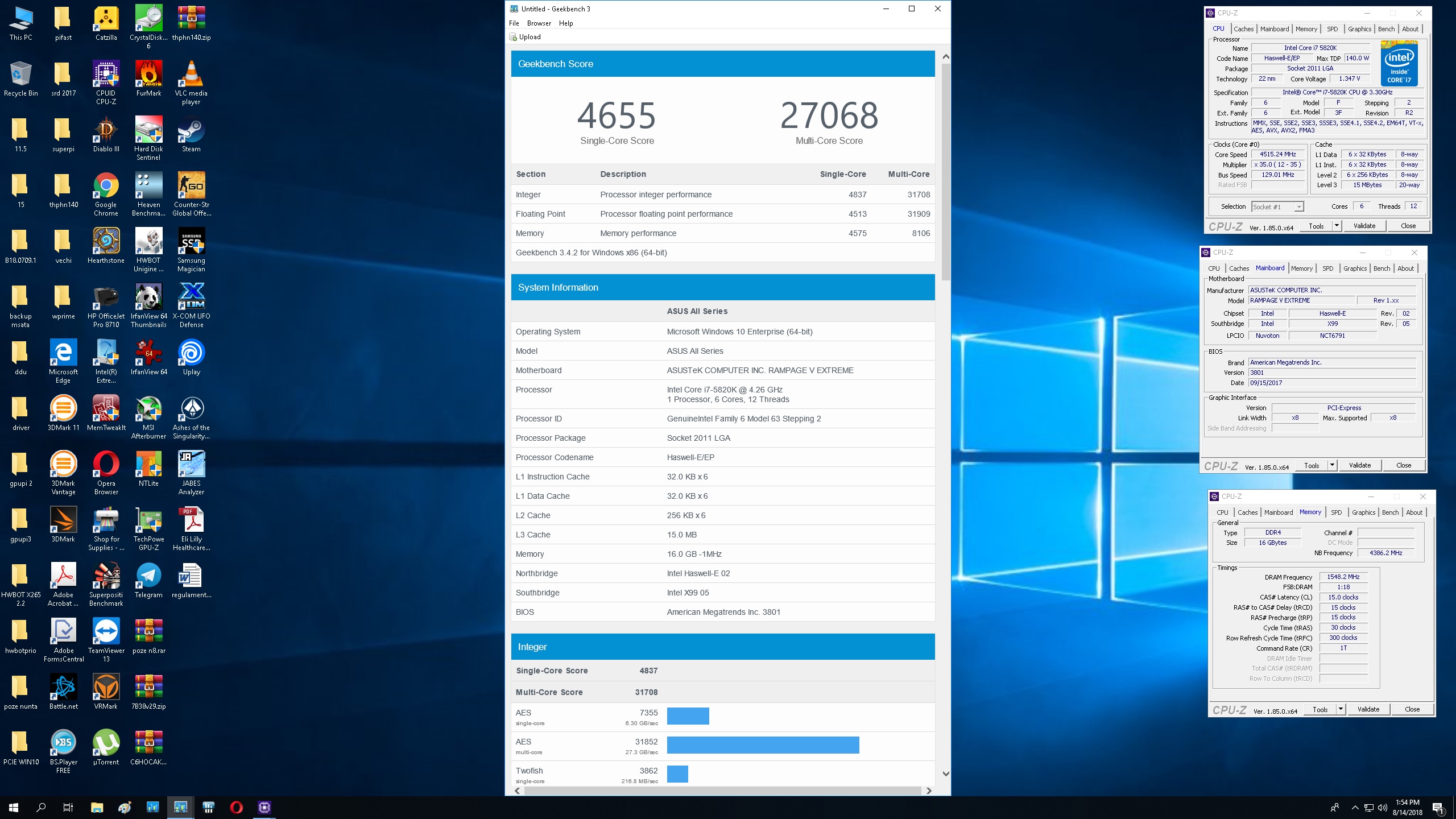Select the Telegram desktop icon
The width and height of the screenshot is (1456, 819).
pyautogui.click(x=148, y=581)
